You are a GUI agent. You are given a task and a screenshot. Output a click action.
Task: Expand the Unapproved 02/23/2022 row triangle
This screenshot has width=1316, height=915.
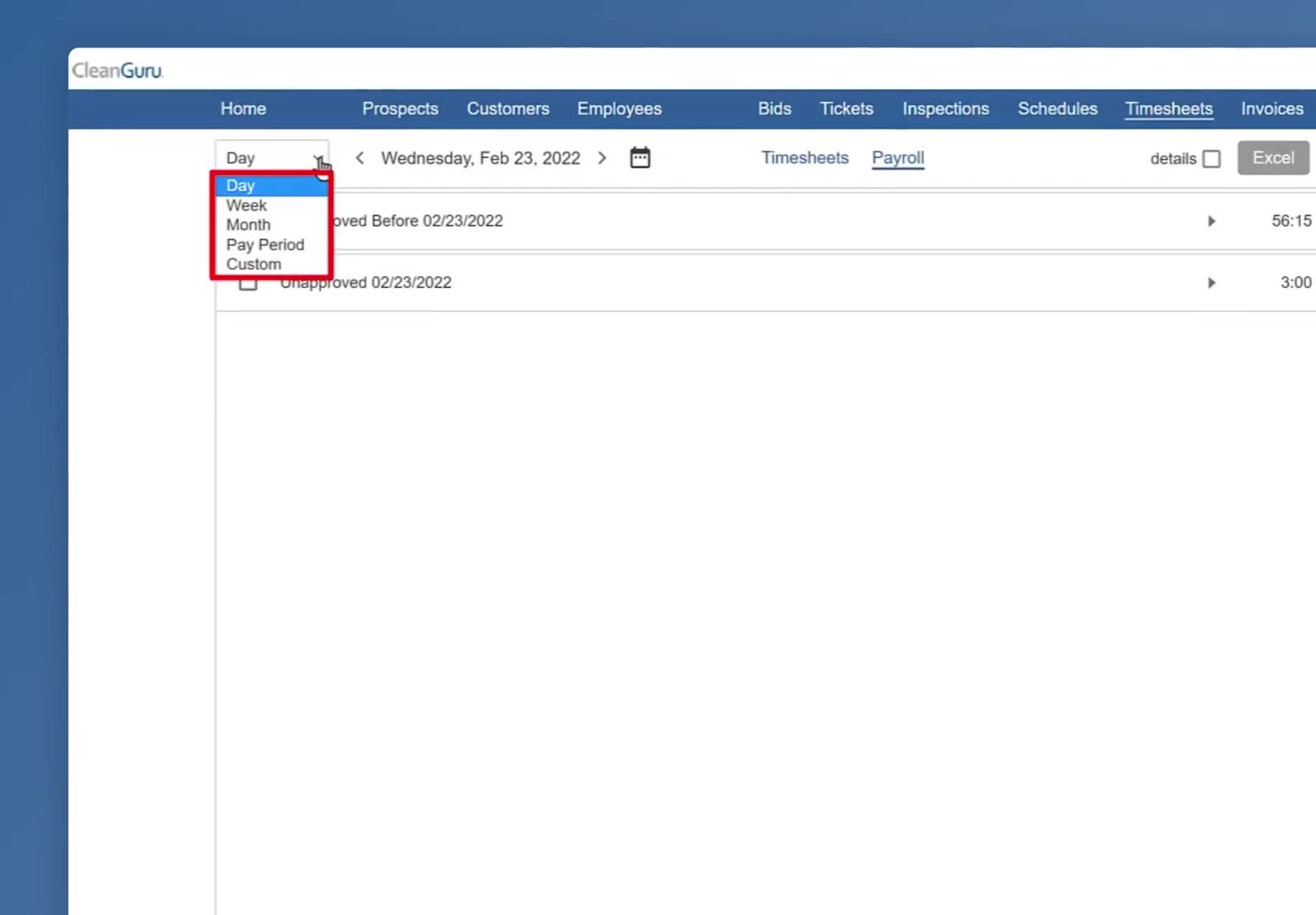1211,283
